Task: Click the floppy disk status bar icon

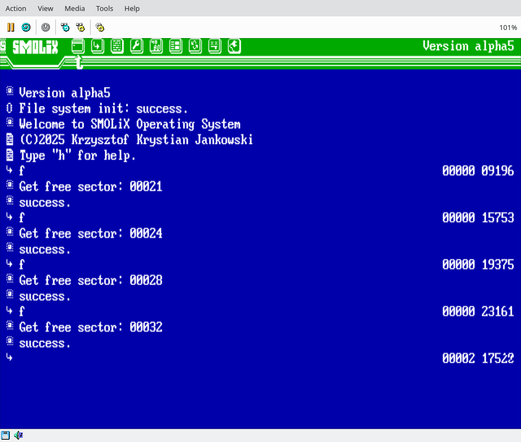Action: (5, 435)
